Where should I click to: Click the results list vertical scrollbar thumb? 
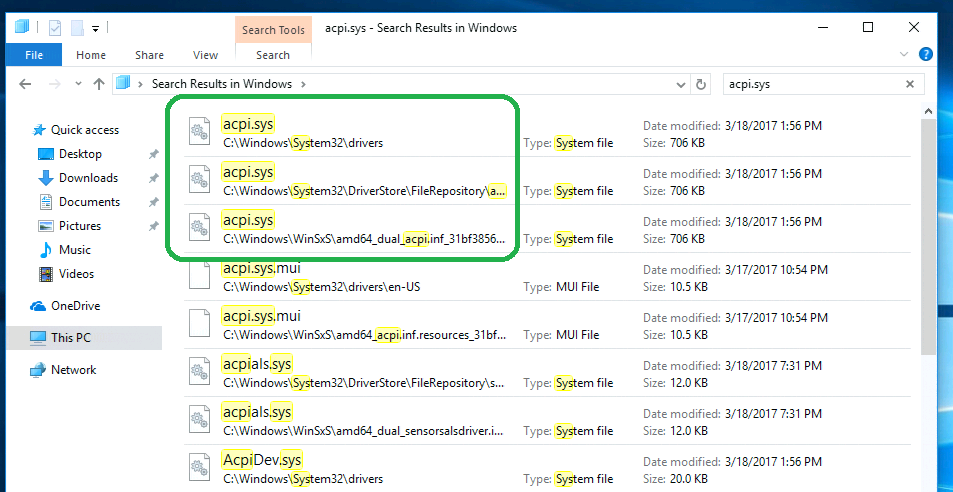(928, 237)
